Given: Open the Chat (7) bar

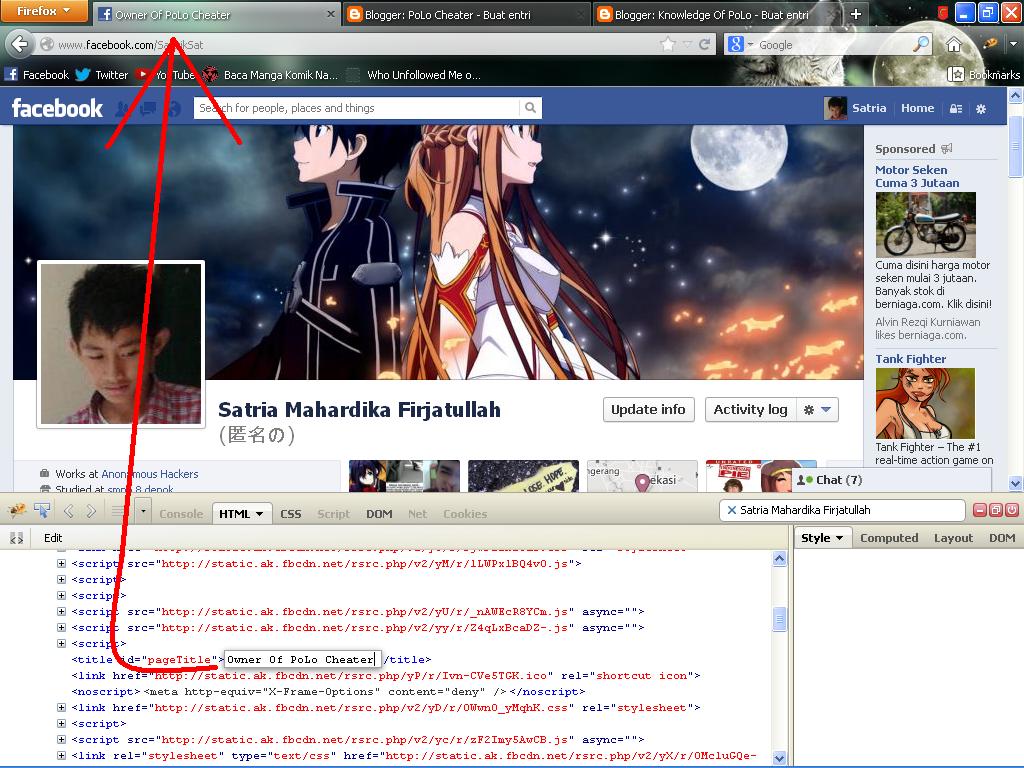Looking at the screenshot, I should 891,480.
